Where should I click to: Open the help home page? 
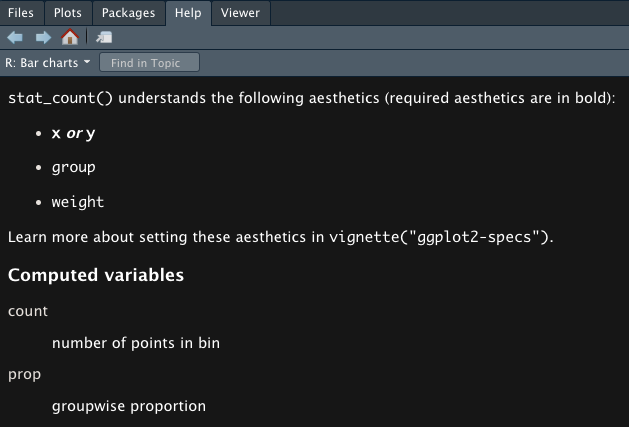tap(69, 38)
